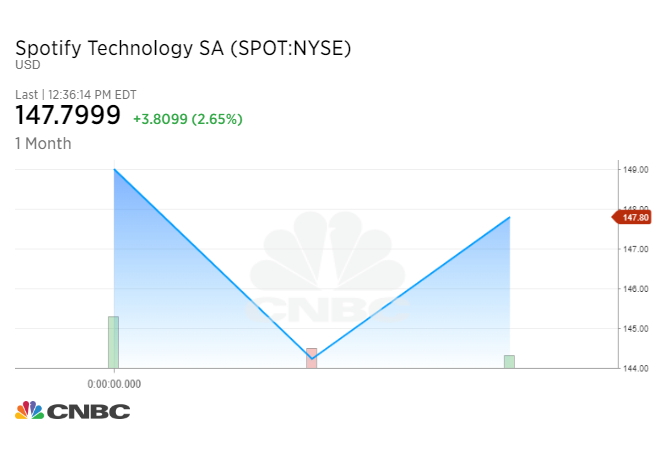Click the USD currency label
Screen dimensions: 670x450
(28, 65)
